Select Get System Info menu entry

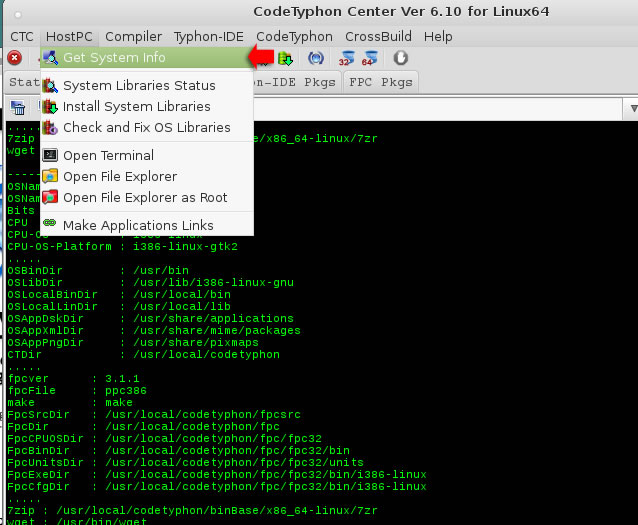click(146, 58)
